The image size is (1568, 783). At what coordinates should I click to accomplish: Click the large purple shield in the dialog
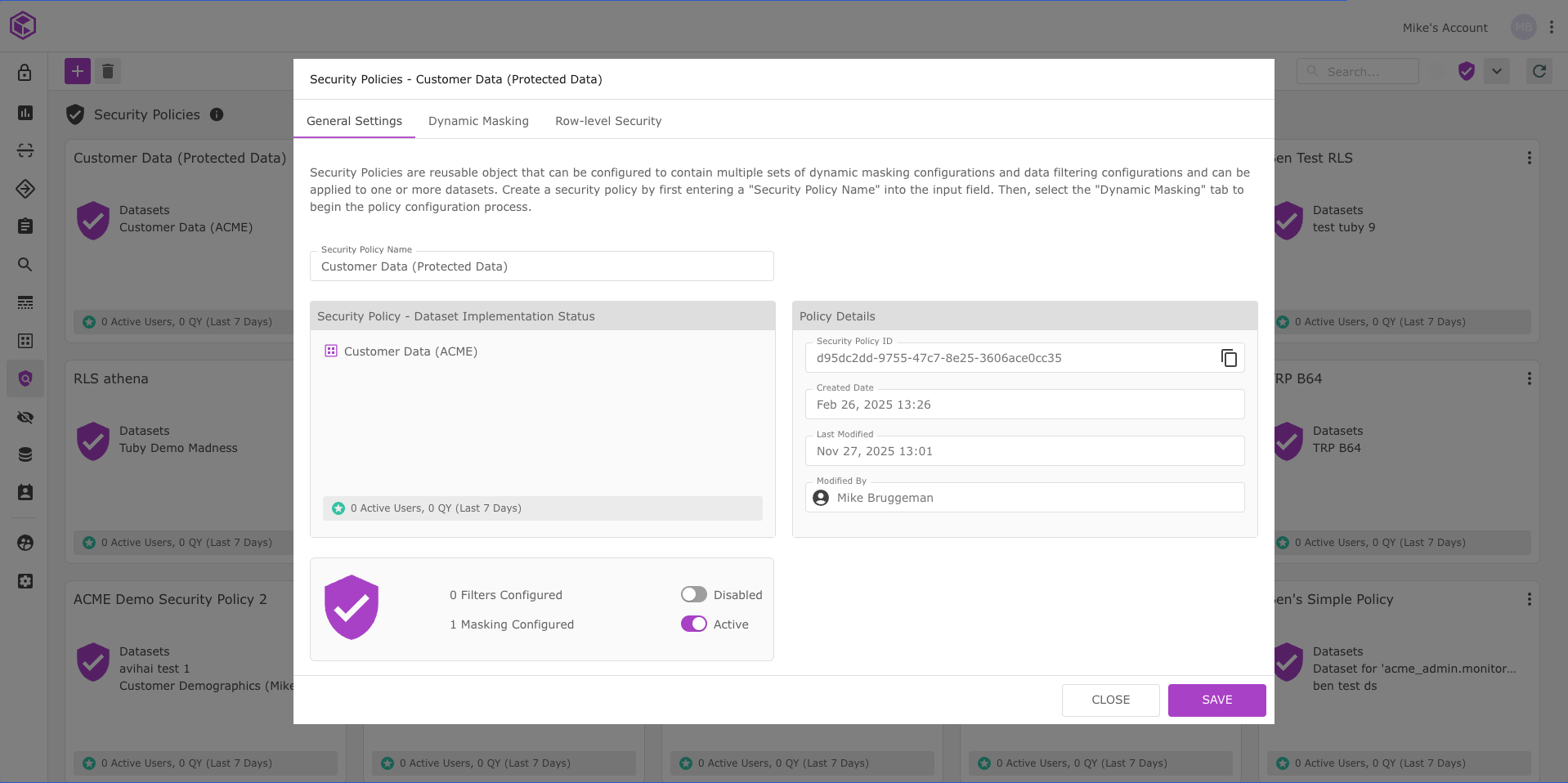pos(352,607)
